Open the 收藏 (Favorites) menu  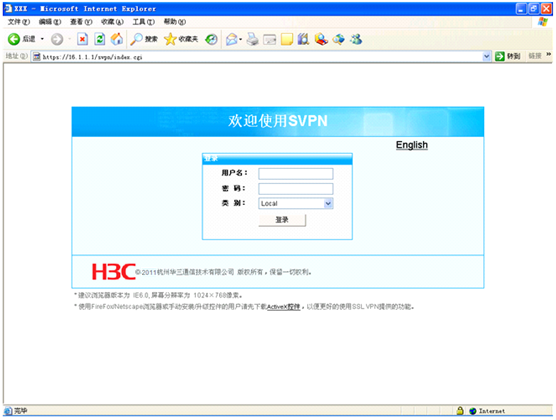[x=112, y=22]
